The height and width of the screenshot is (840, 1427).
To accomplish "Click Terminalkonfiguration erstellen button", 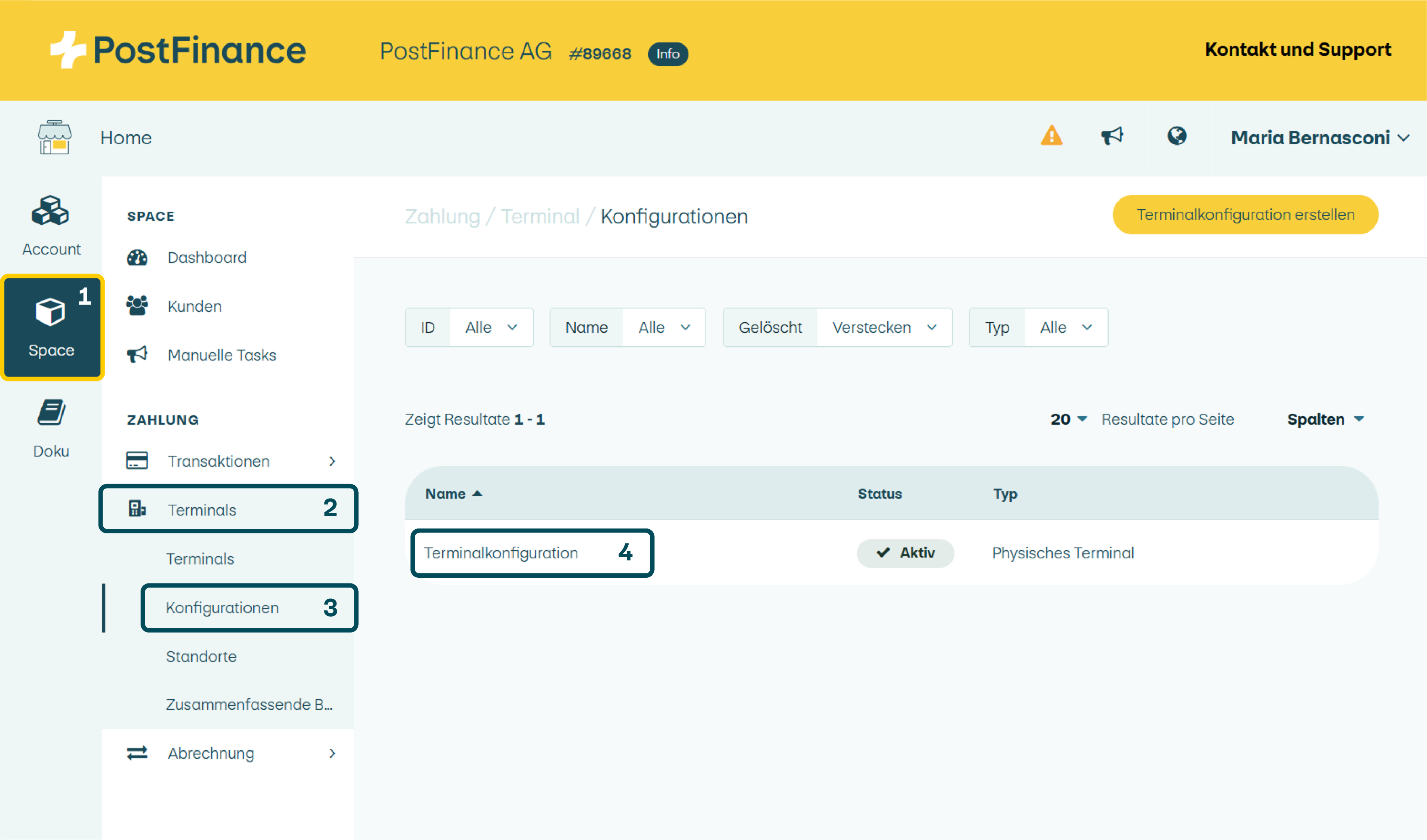I will click(1245, 215).
